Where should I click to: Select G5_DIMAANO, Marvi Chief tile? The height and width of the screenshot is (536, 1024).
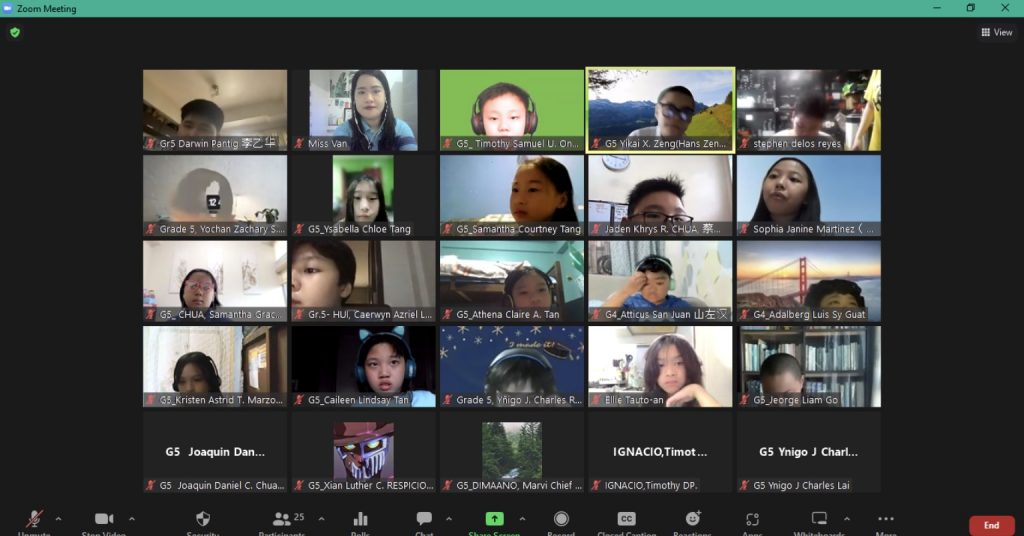coord(511,452)
